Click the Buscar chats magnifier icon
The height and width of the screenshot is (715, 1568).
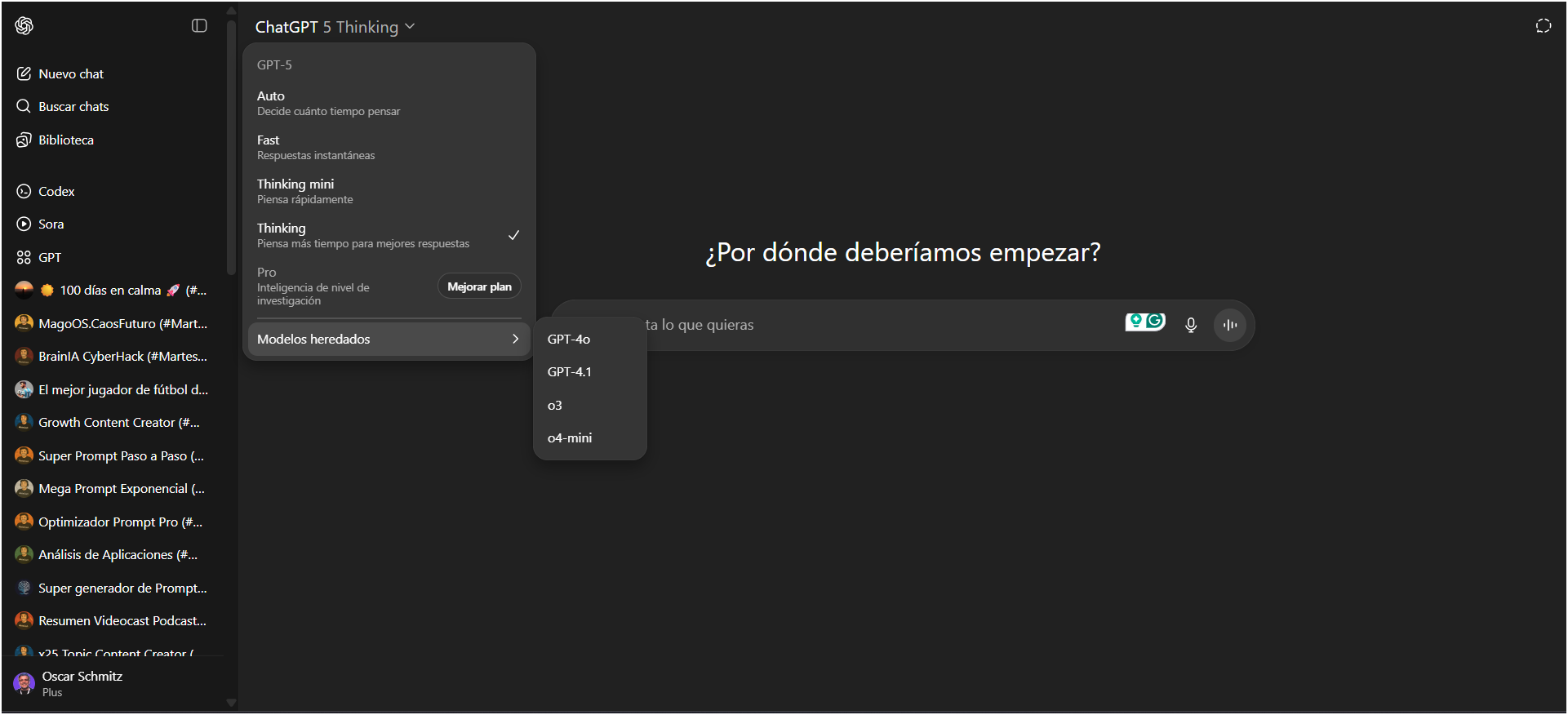click(24, 106)
